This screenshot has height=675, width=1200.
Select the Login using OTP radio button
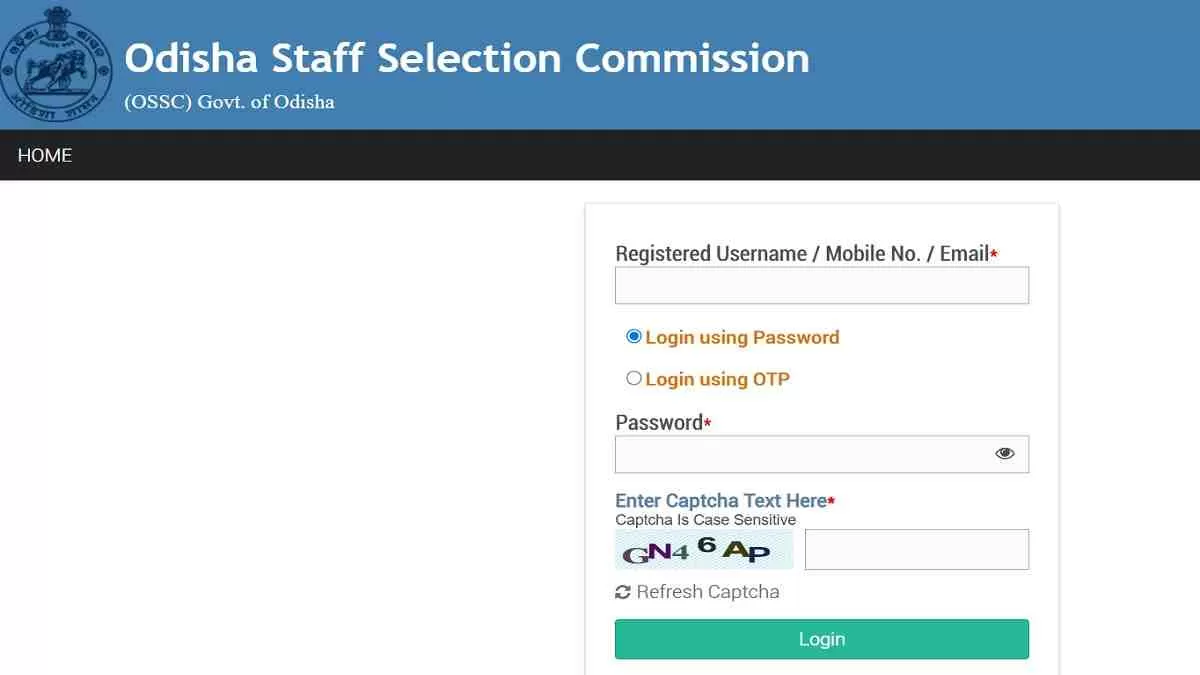coord(633,378)
